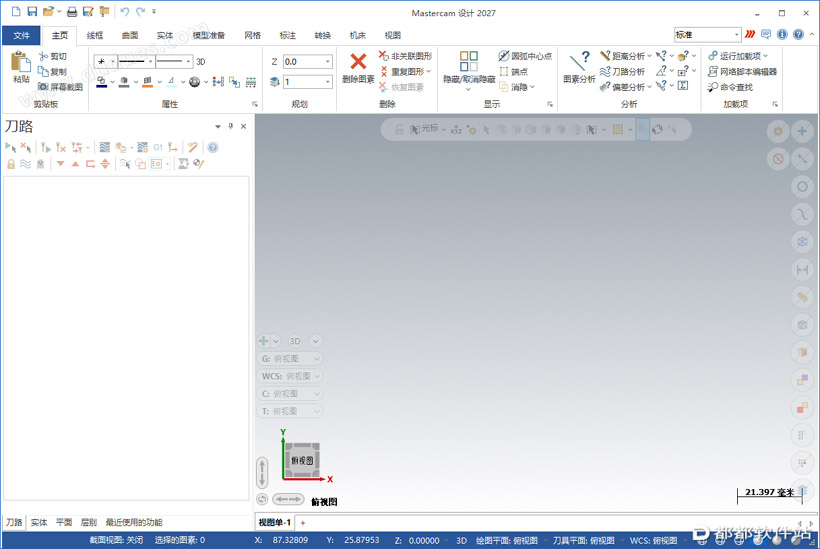Click the Undo arrow icon
The height and width of the screenshot is (549, 820).
coord(124,11)
